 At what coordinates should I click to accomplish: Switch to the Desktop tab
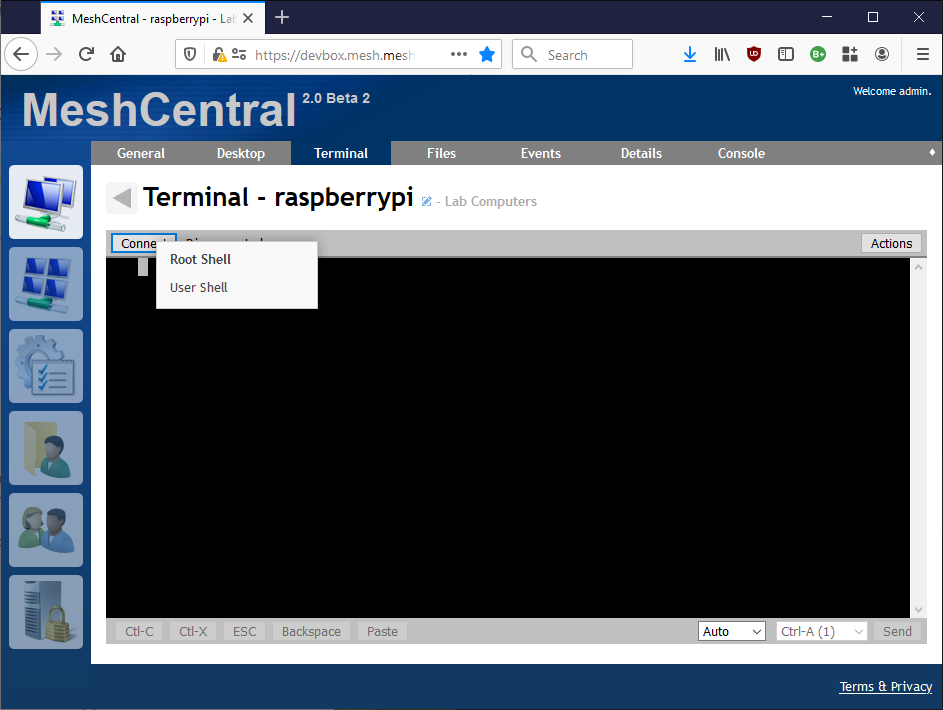[x=241, y=153]
